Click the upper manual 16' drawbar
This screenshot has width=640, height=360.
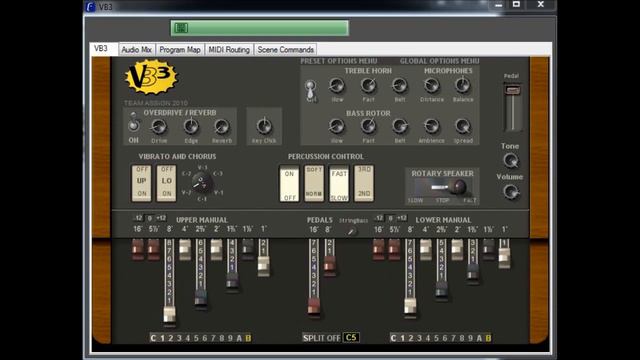tap(138, 249)
